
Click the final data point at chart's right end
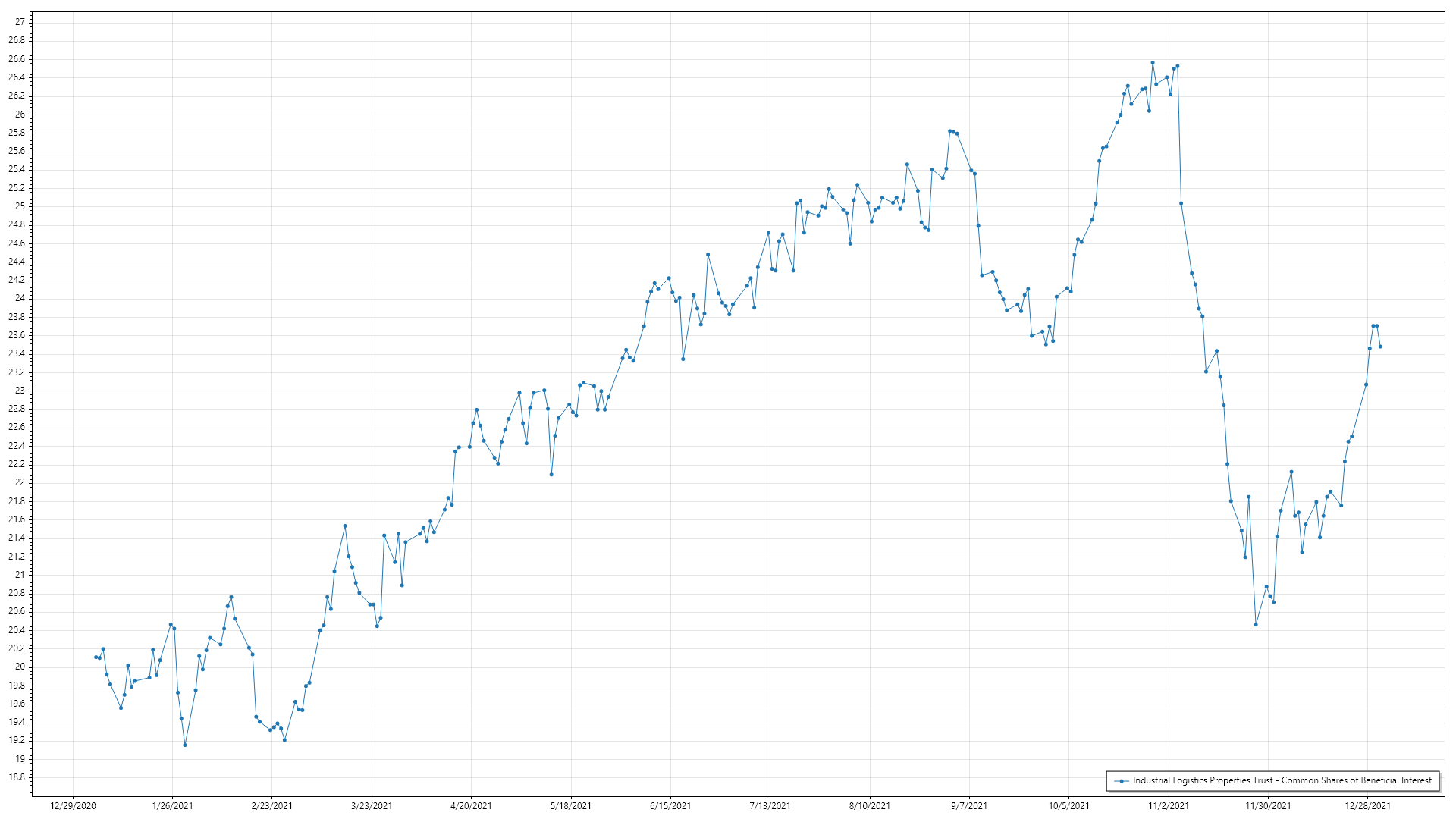[1380, 347]
